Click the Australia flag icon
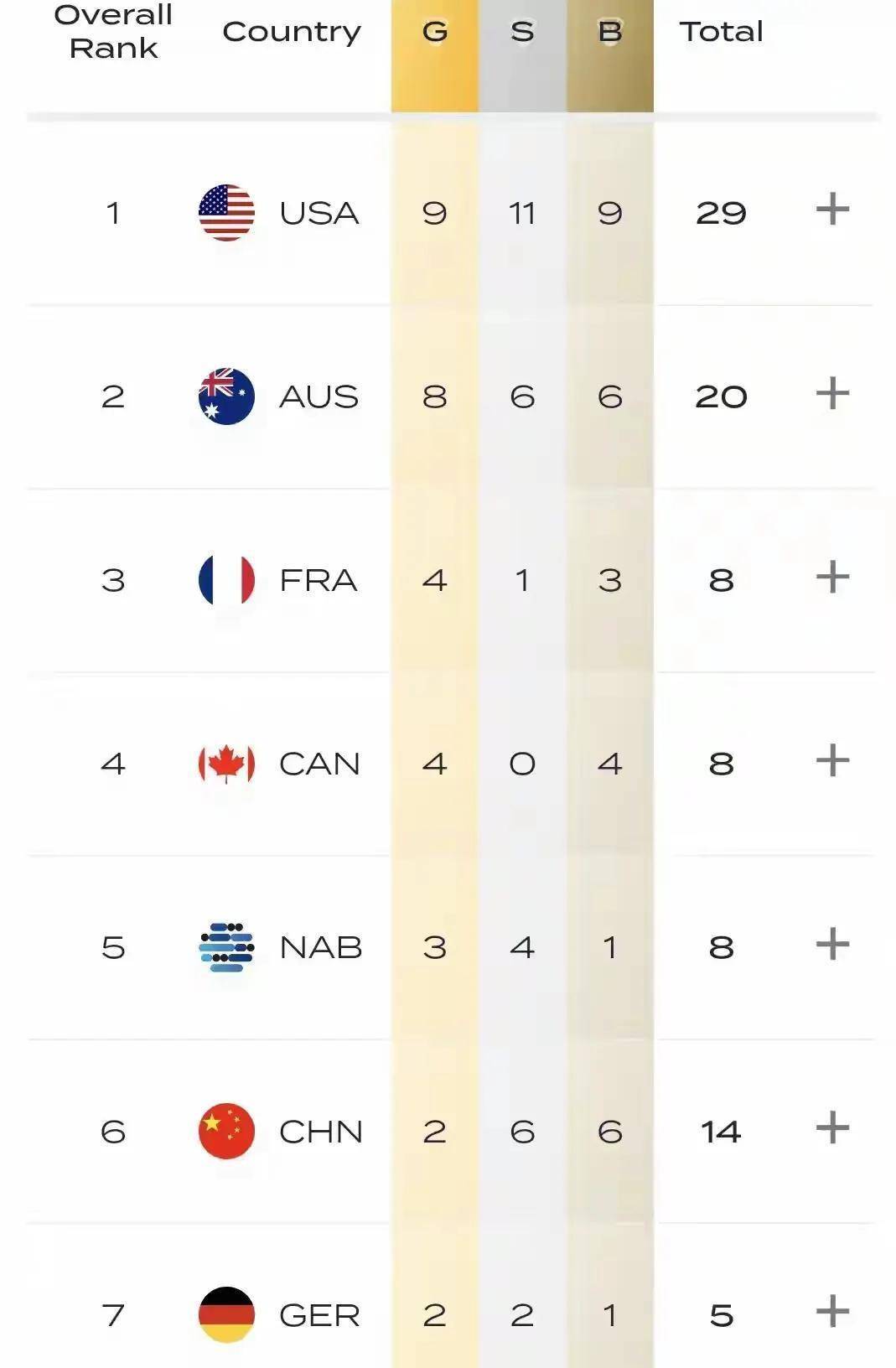This screenshot has height=1368, width=896. 226,396
